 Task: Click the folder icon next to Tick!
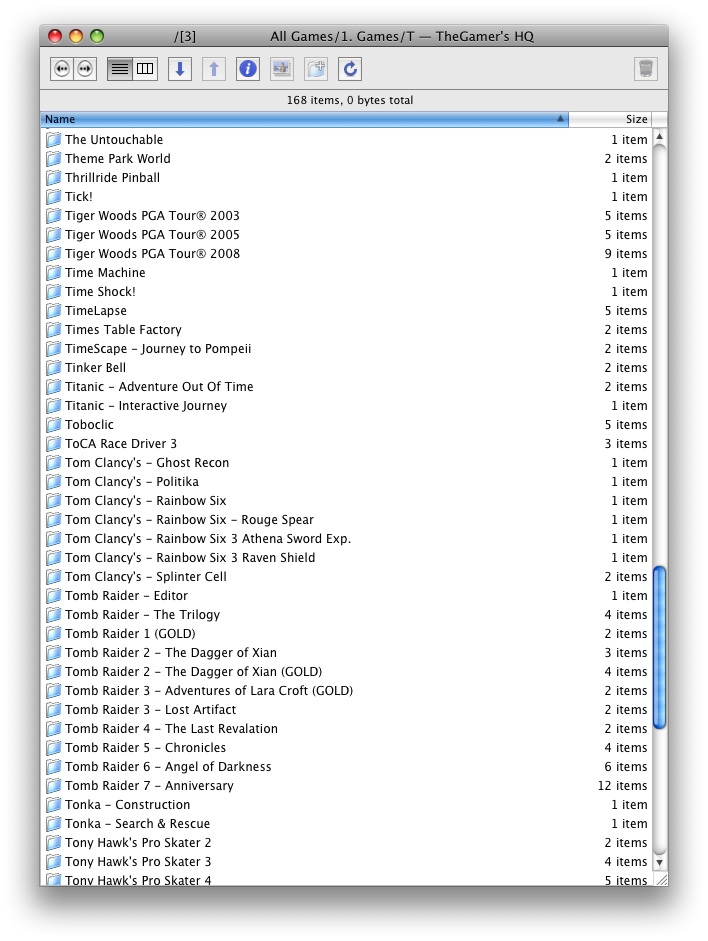(x=54, y=197)
